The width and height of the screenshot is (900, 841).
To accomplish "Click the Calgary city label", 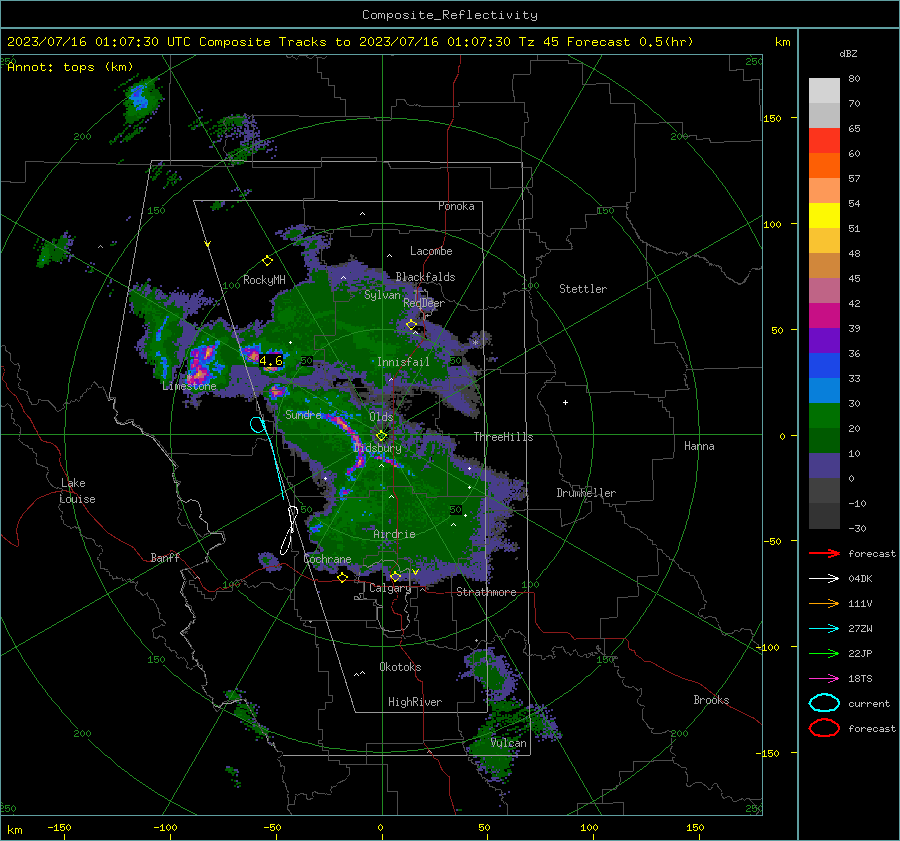I will (x=390, y=588).
